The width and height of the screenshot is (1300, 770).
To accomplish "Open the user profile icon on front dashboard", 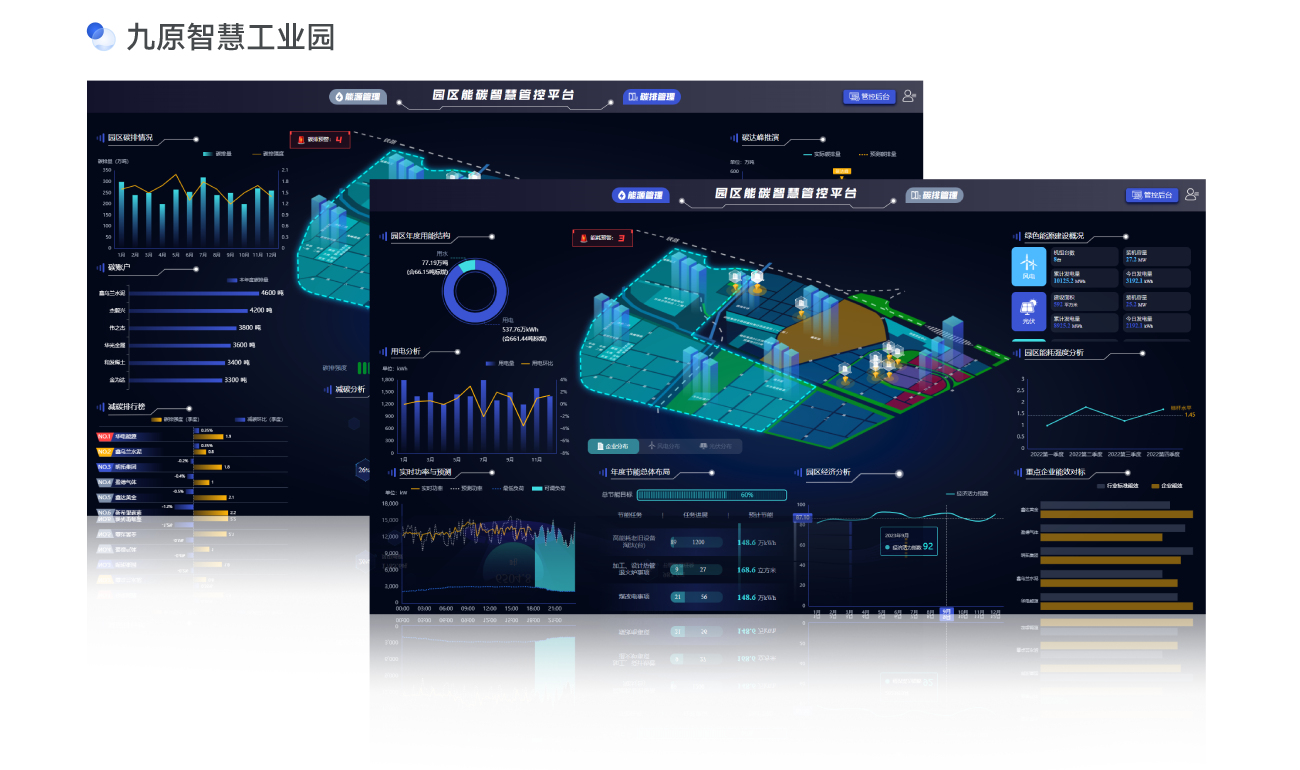I will click(x=1191, y=195).
